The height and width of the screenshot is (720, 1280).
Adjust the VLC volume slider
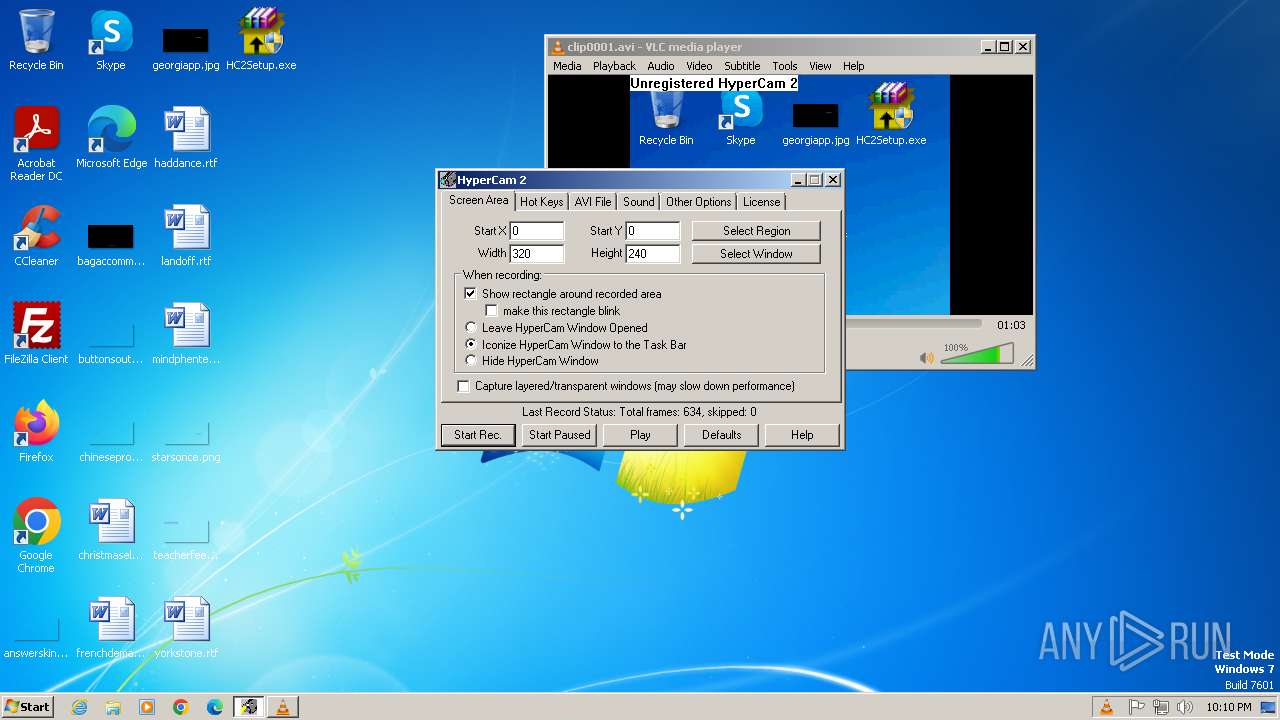(x=977, y=354)
